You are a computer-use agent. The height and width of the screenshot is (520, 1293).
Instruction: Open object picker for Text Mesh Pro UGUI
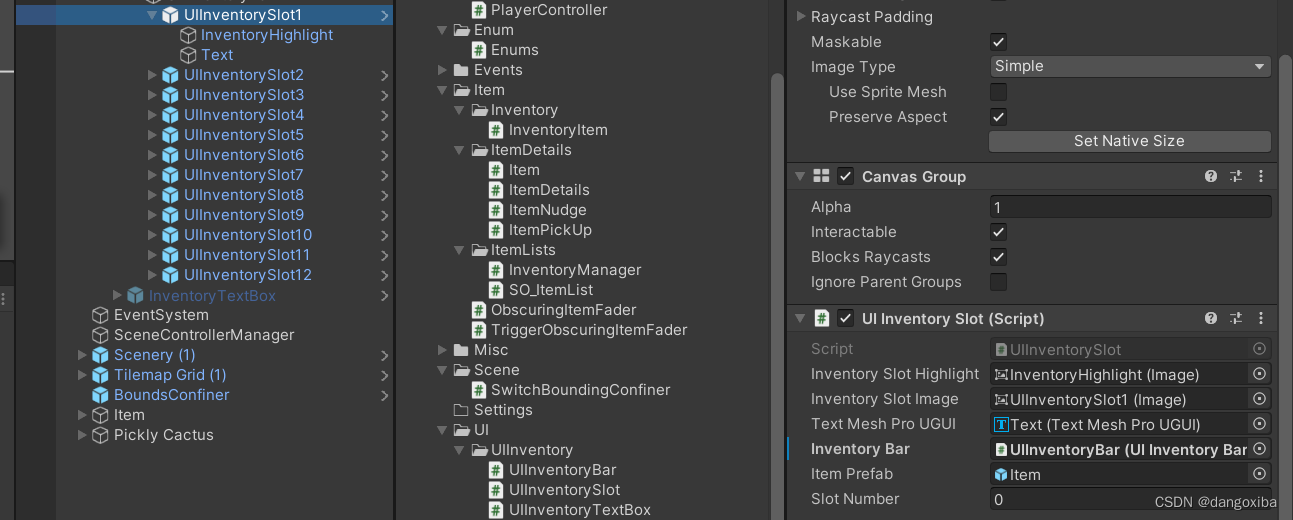click(1260, 424)
